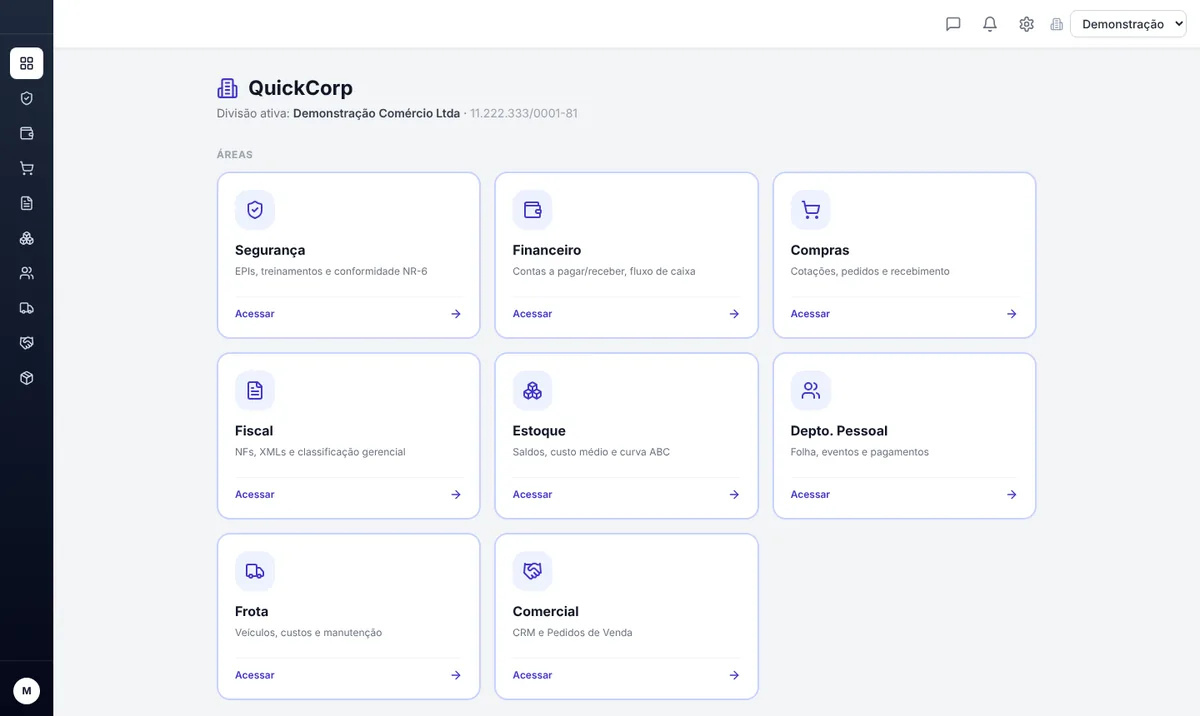Viewport: 1200px width, 716px height.
Task: Click the QuickCorp heading text
Action: (300, 88)
